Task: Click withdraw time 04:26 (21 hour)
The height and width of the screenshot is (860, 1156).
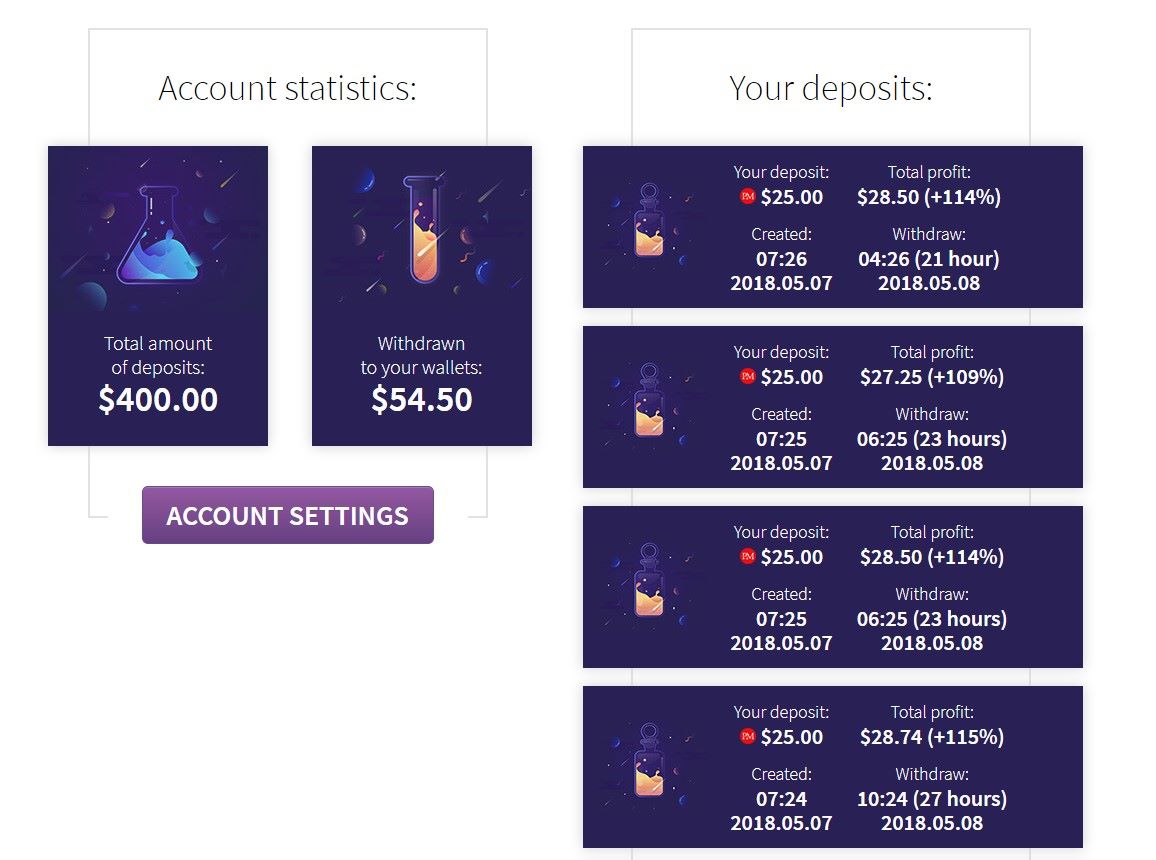Action: [929, 259]
